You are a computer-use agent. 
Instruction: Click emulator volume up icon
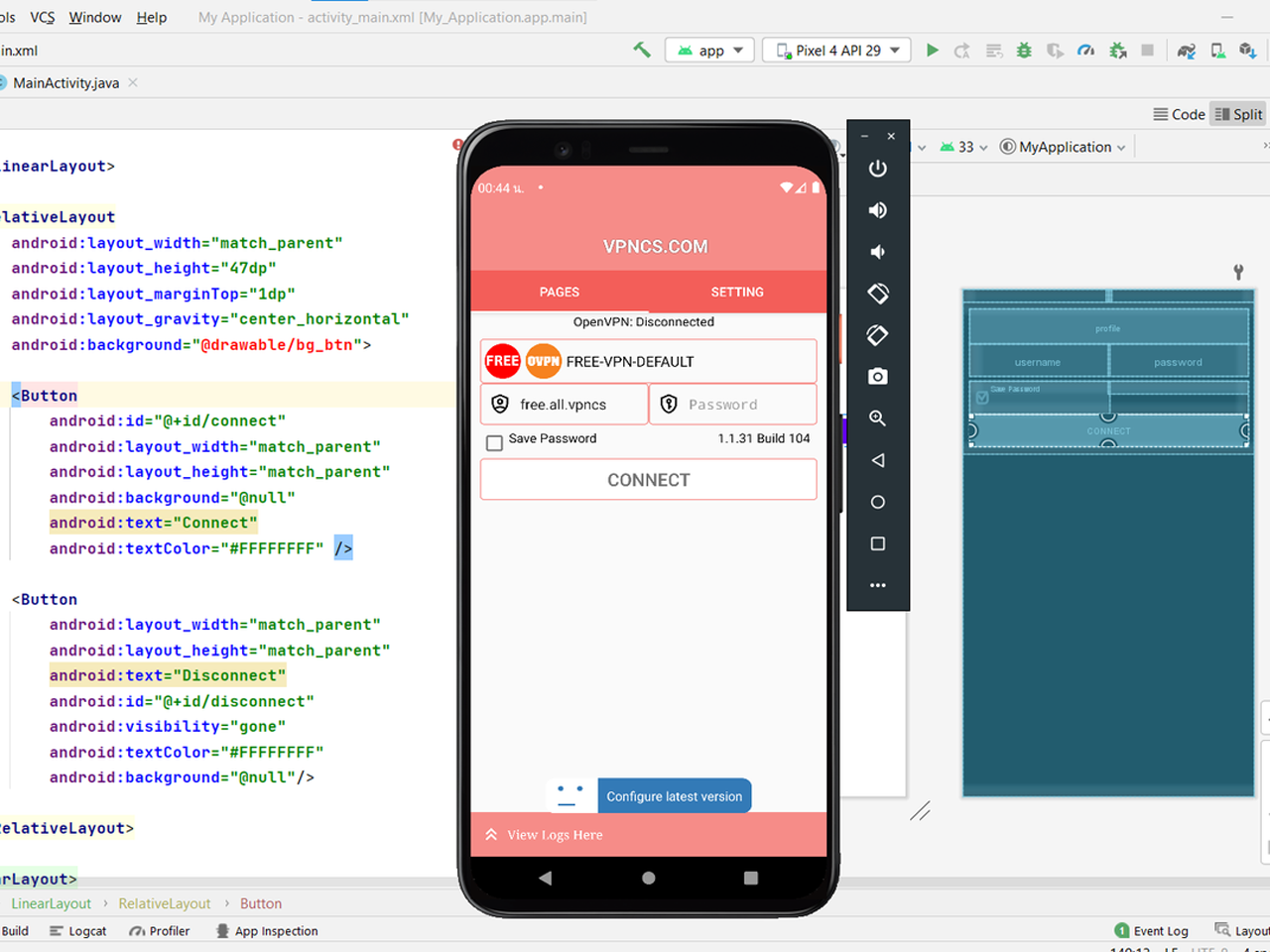877,210
